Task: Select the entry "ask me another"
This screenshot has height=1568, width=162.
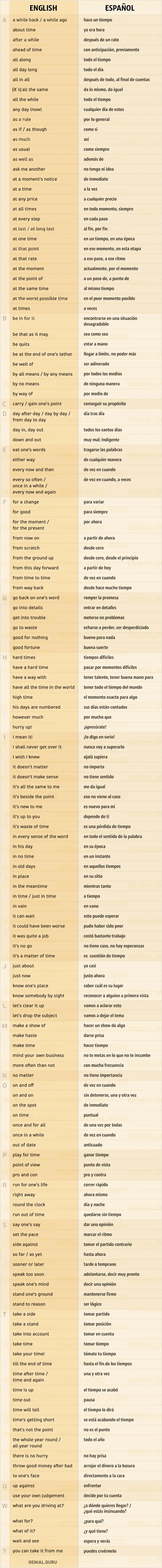Action: coord(29,169)
